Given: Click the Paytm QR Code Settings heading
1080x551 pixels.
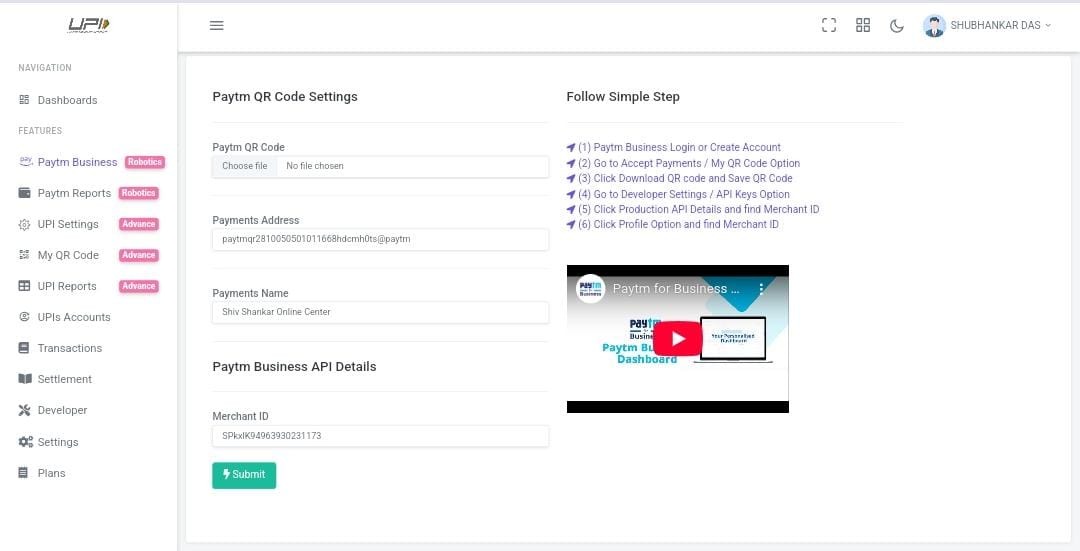Looking at the screenshot, I should point(285,96).
